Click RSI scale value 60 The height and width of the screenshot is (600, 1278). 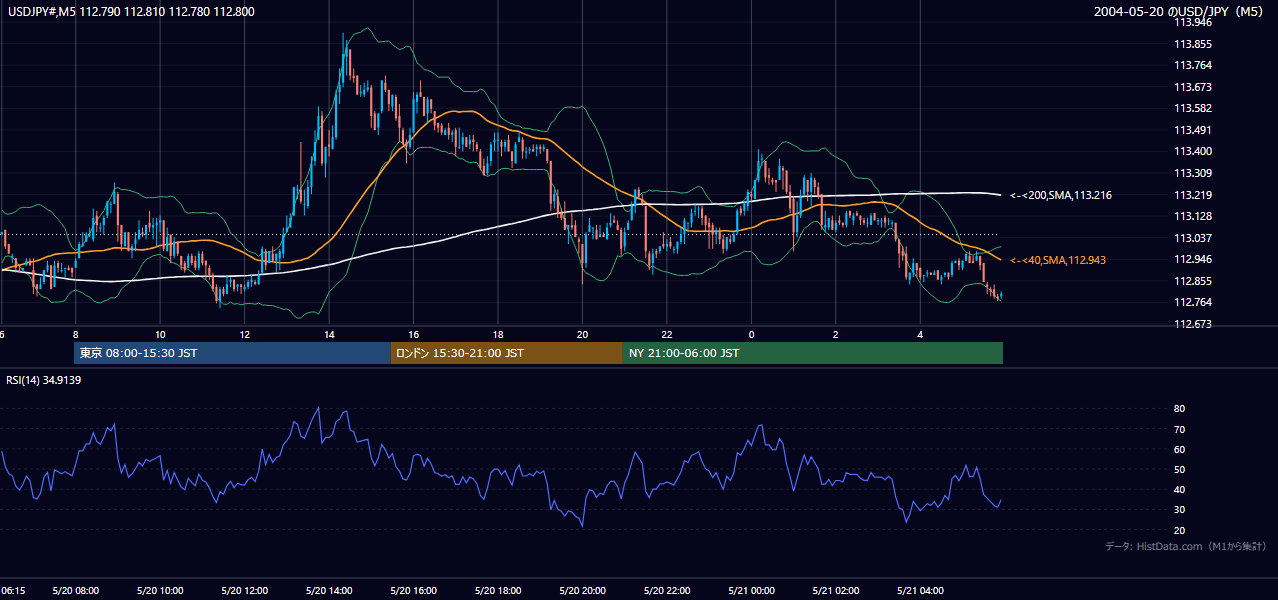pos(1180,449)
